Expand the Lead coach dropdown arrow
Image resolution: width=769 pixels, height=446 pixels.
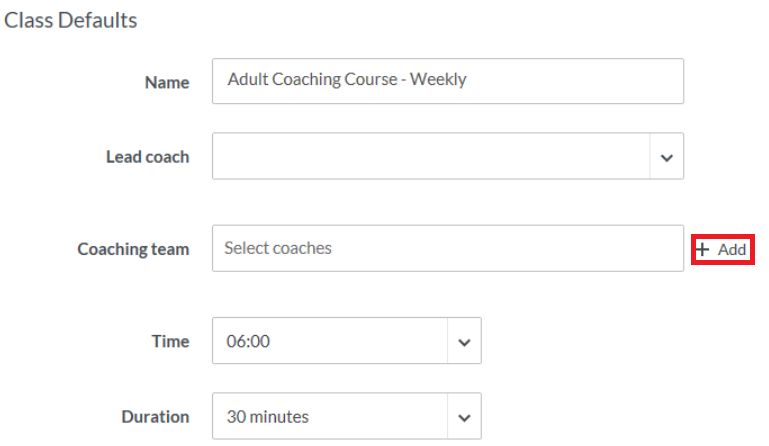(x=666, y=157)
